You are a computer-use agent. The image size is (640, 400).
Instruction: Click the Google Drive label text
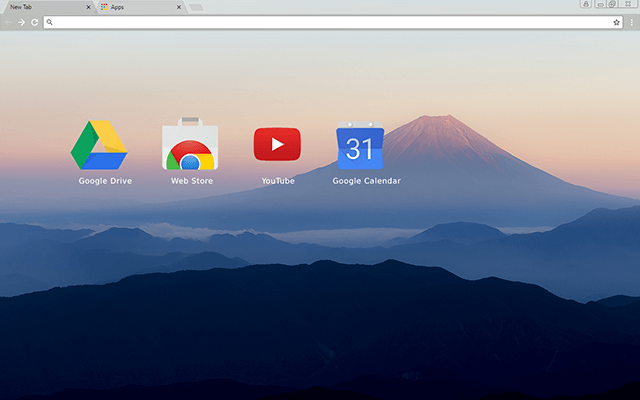[105, 181]
